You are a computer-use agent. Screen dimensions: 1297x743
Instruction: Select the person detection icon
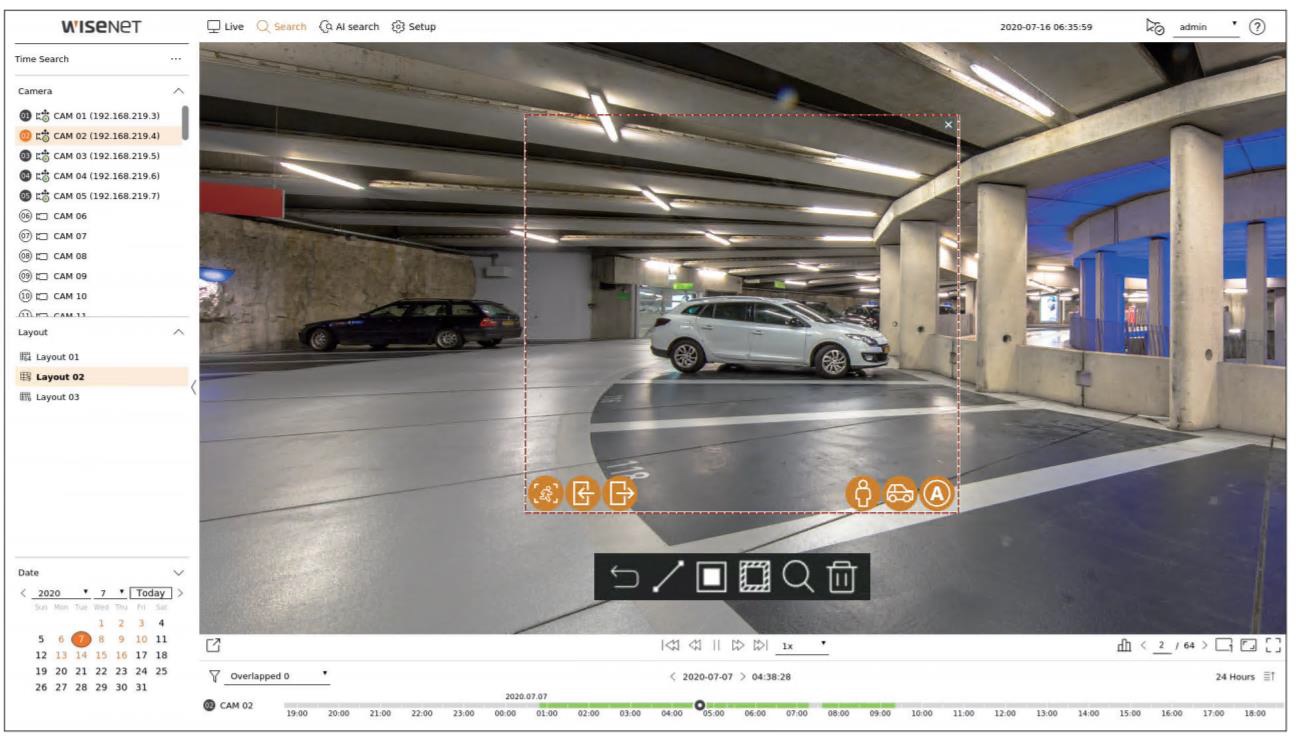coord(862,493)
